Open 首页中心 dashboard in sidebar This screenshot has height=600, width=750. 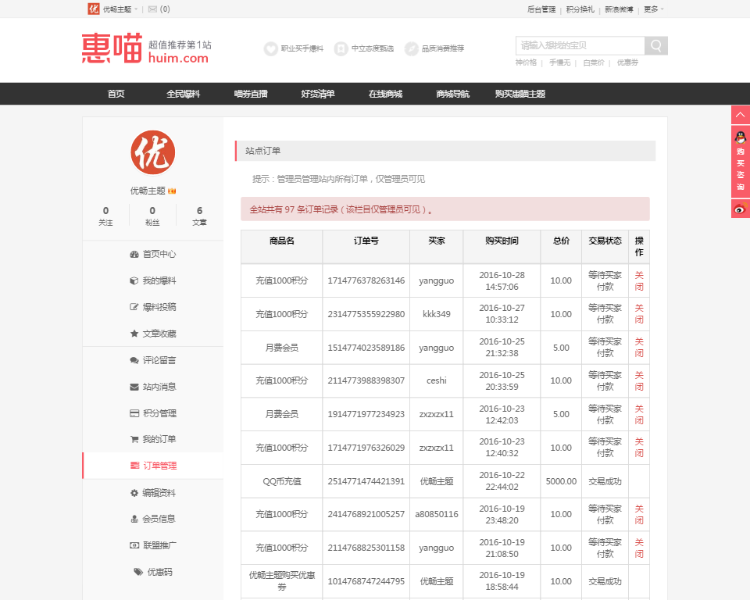pos(153,254)
